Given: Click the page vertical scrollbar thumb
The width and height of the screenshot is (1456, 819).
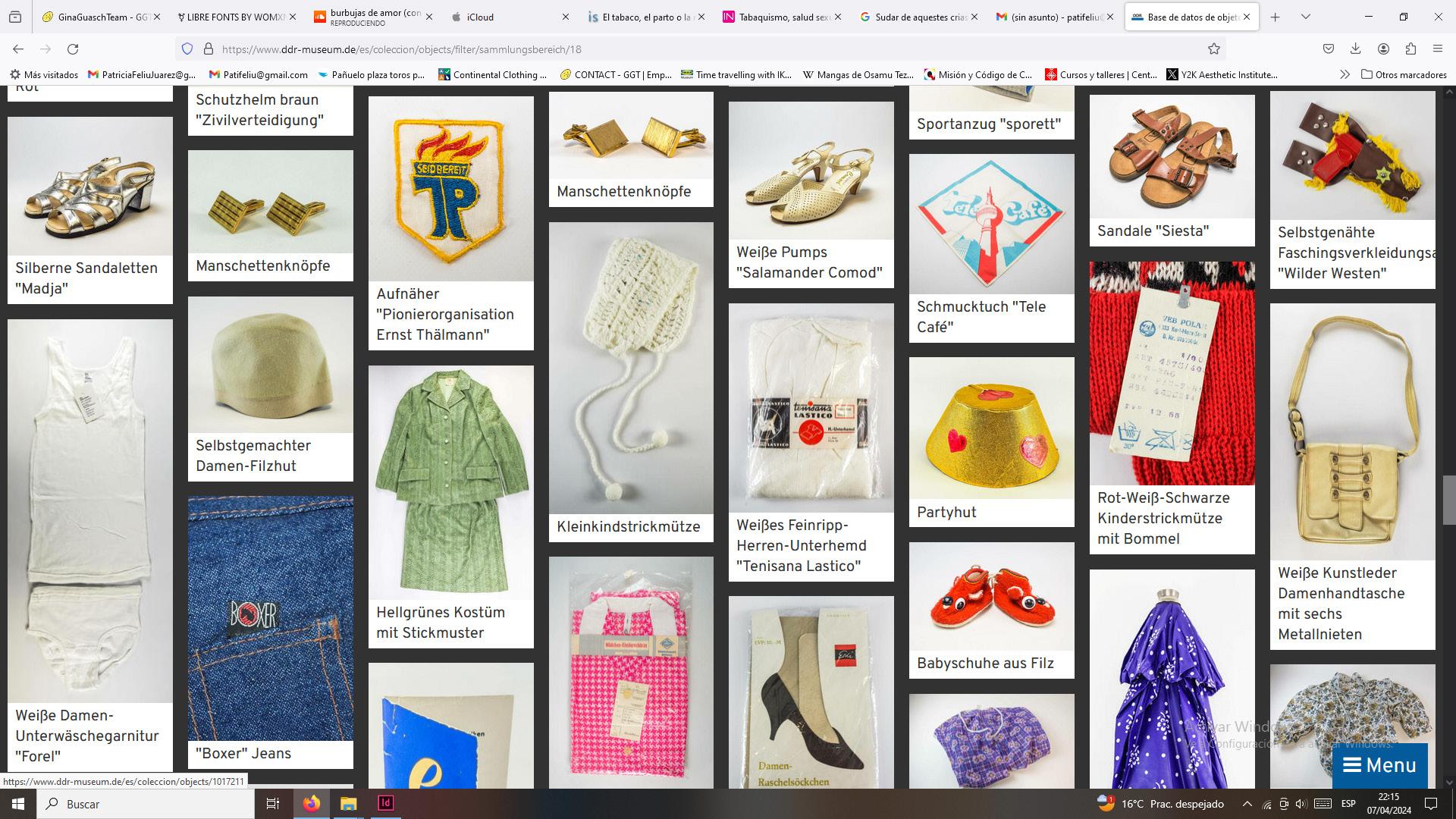Looking at the screenshot, I should pyautogui.click(x=1449, y=500).
